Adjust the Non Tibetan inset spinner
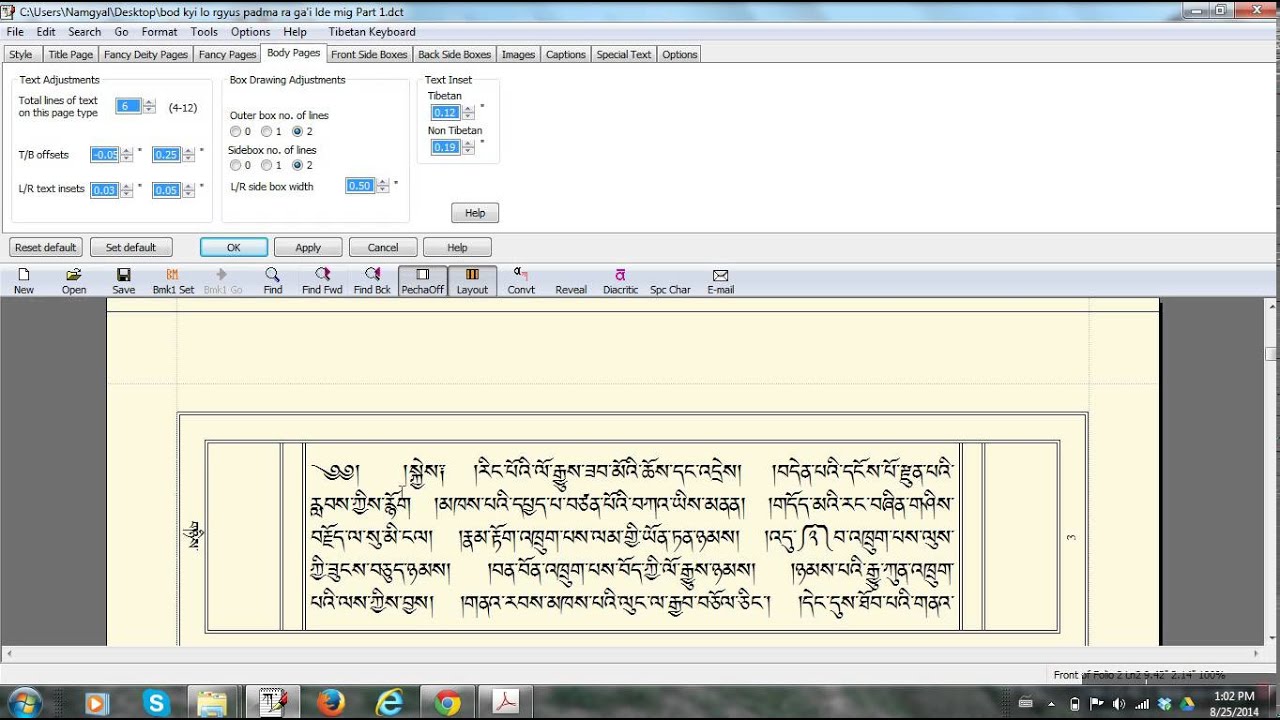Screen dimensions: 1280x720 (x=467, y=147)
